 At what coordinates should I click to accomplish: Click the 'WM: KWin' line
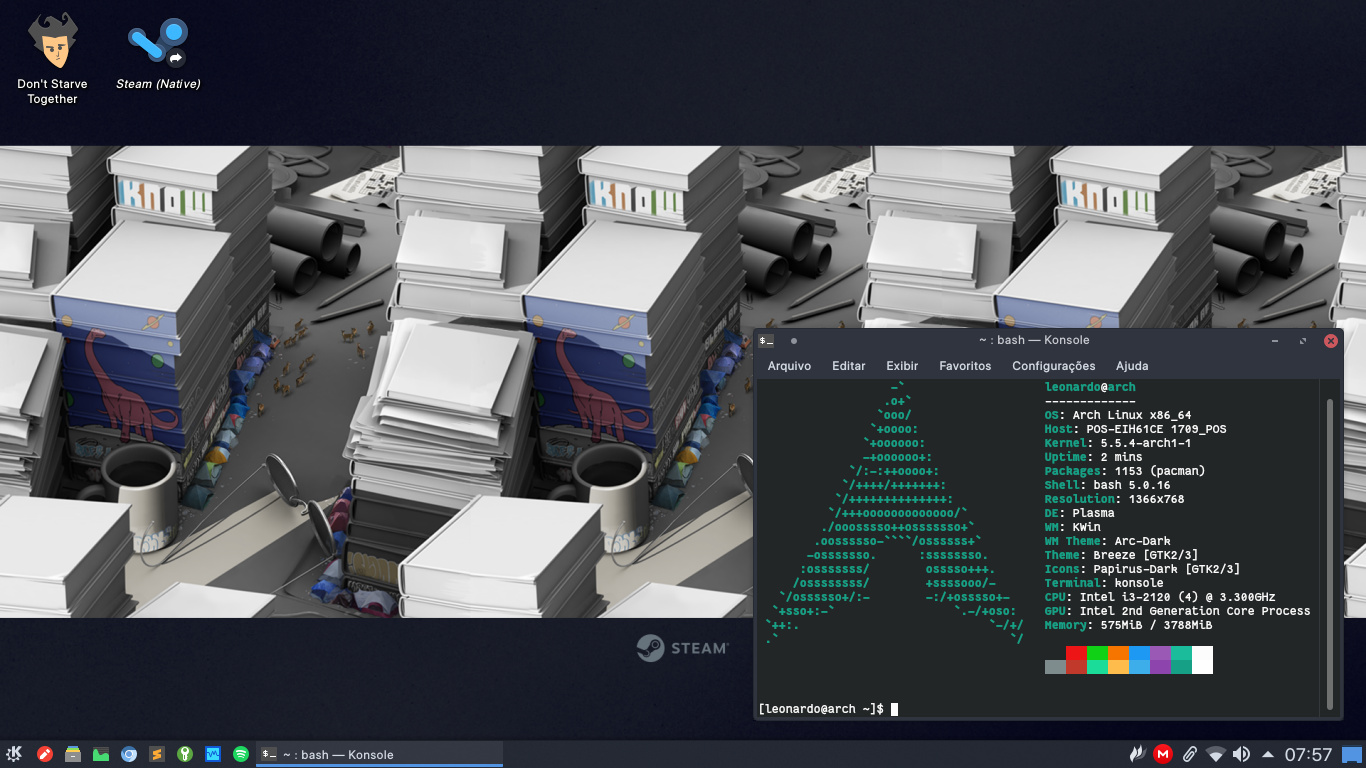pyautogui.click(x=1073, y=527)
